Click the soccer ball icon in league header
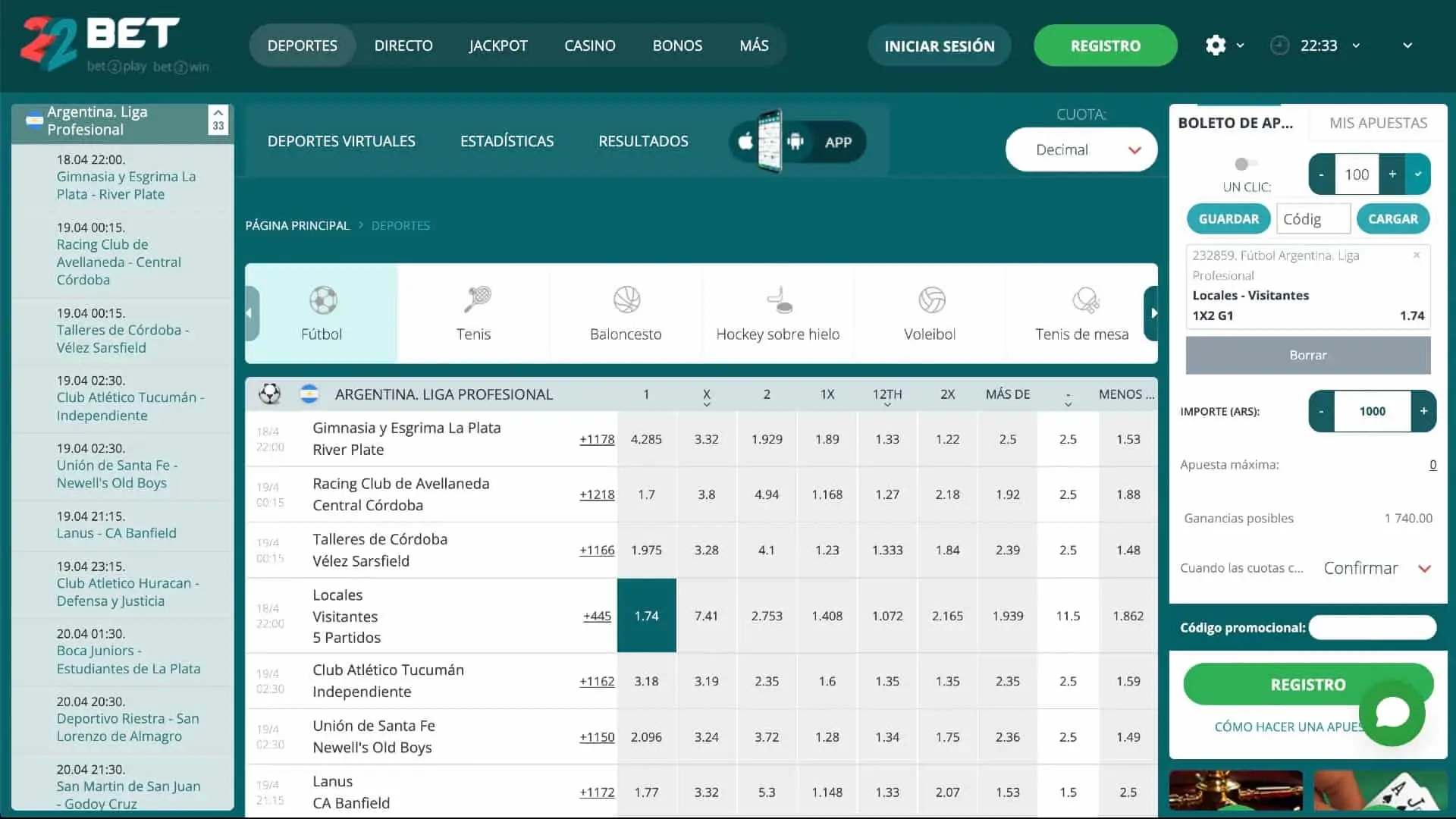Image resolution: width=1456 pixels, height=819 pixels. pyautogui.click(x=270, y=394)
